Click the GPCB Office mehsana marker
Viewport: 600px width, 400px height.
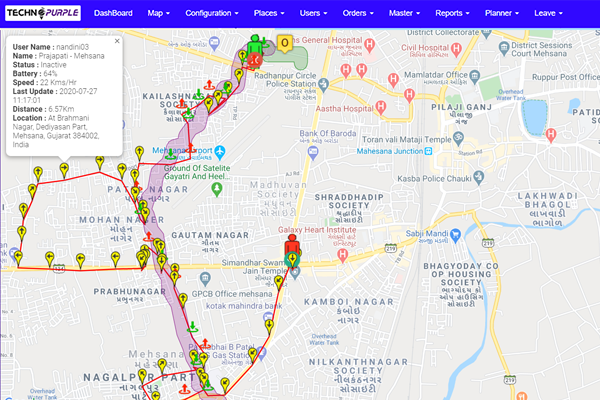205,279
